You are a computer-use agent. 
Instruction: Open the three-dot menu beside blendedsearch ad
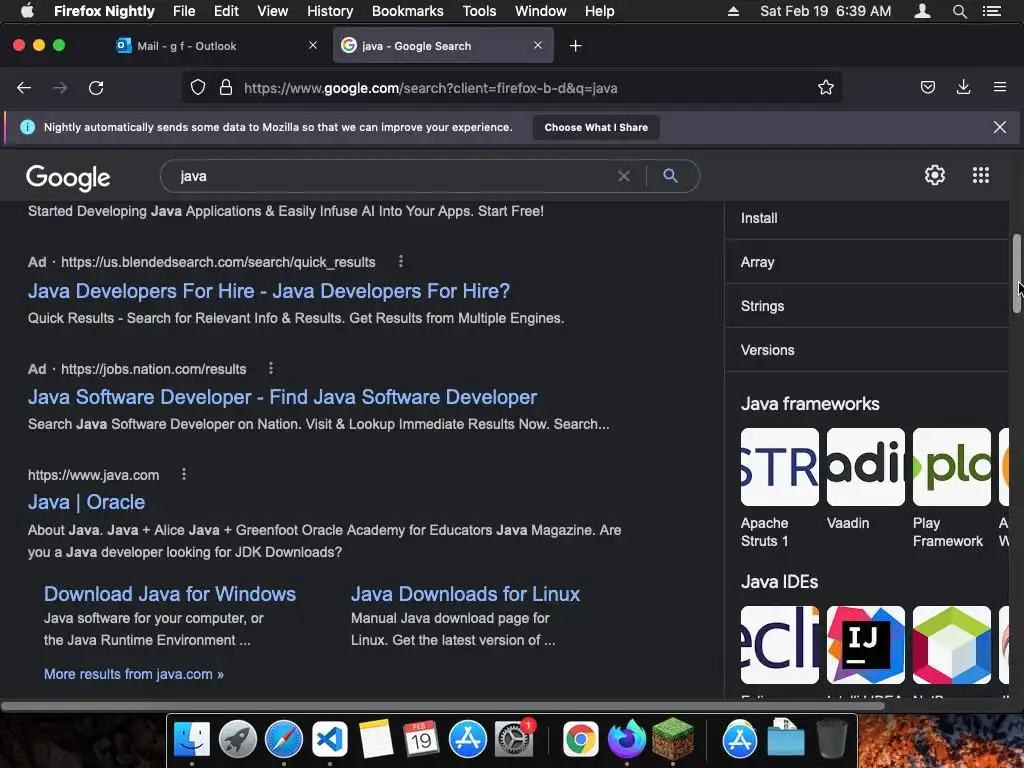click(x=401, y=262)
